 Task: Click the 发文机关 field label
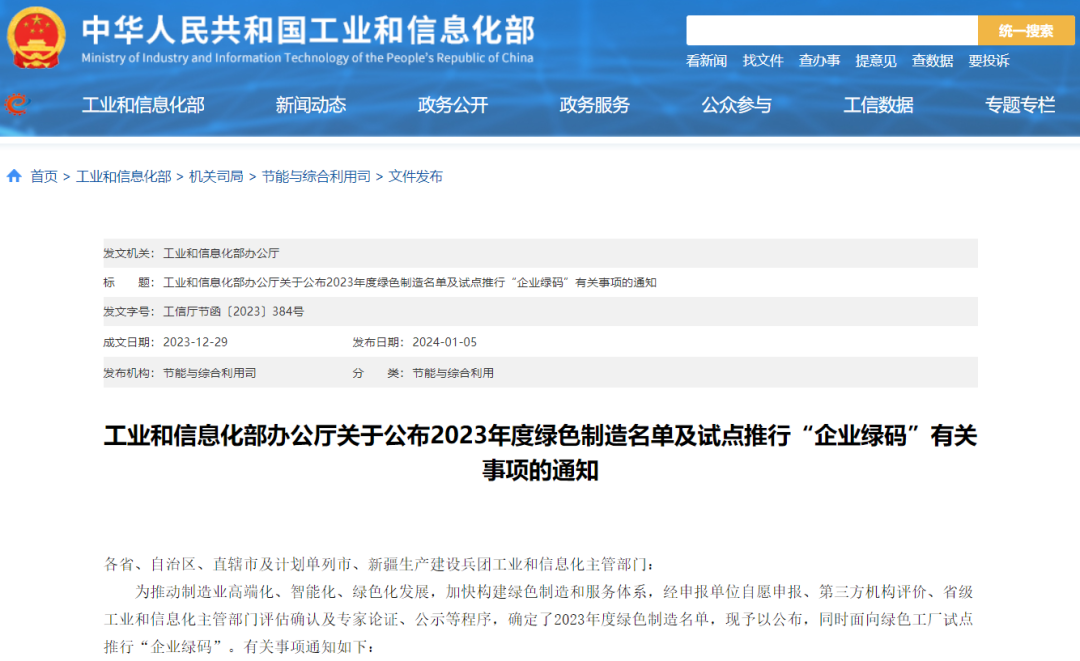click(129, 253)
